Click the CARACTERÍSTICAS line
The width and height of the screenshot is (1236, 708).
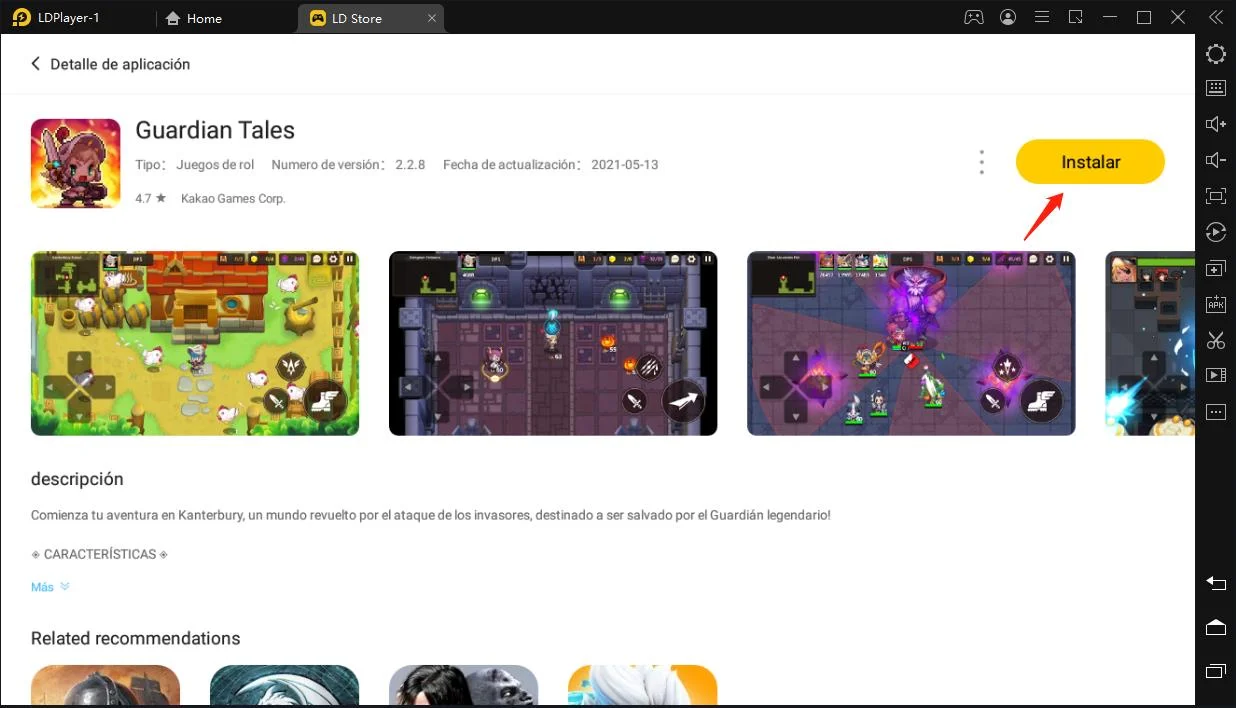click(99, 554)
